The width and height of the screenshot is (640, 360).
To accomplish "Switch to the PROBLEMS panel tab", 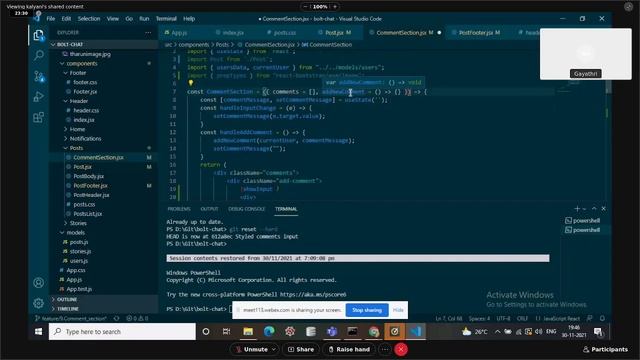I will coord(179,209).
